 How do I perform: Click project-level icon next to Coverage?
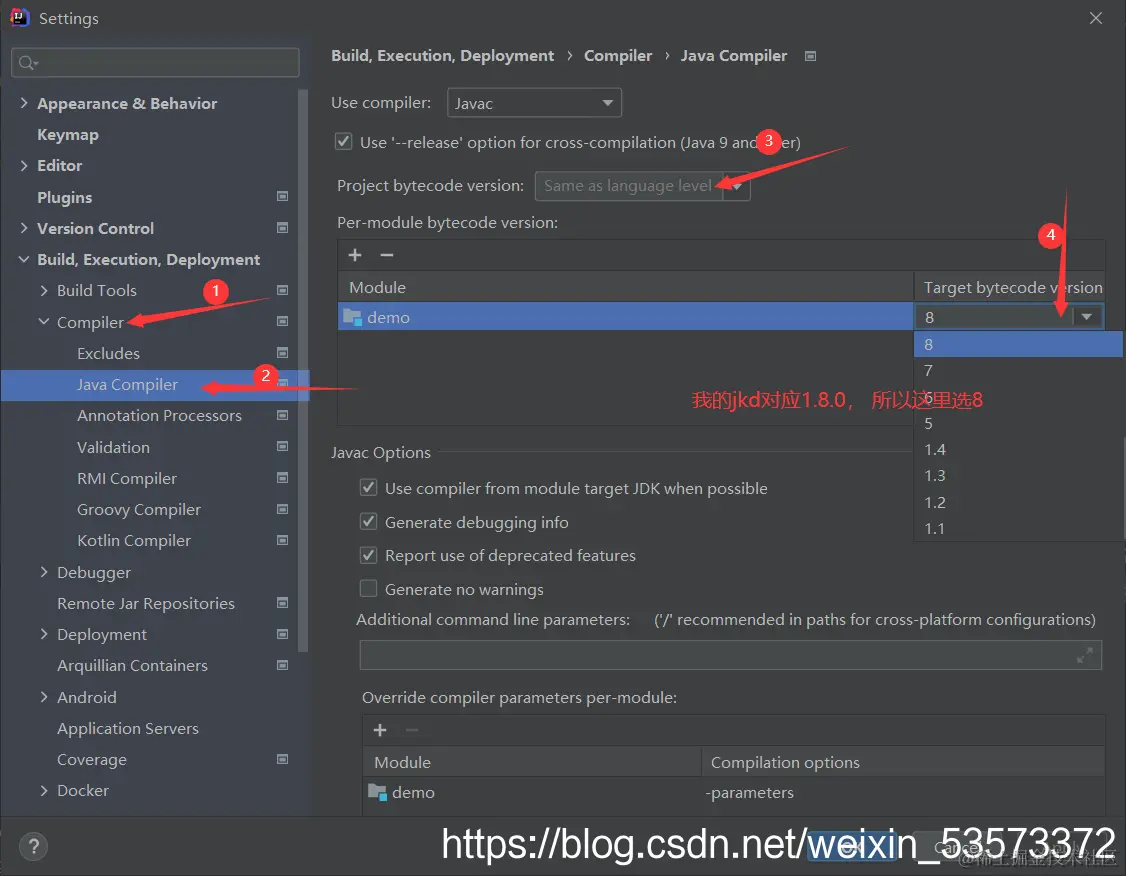tap(282, 759)
